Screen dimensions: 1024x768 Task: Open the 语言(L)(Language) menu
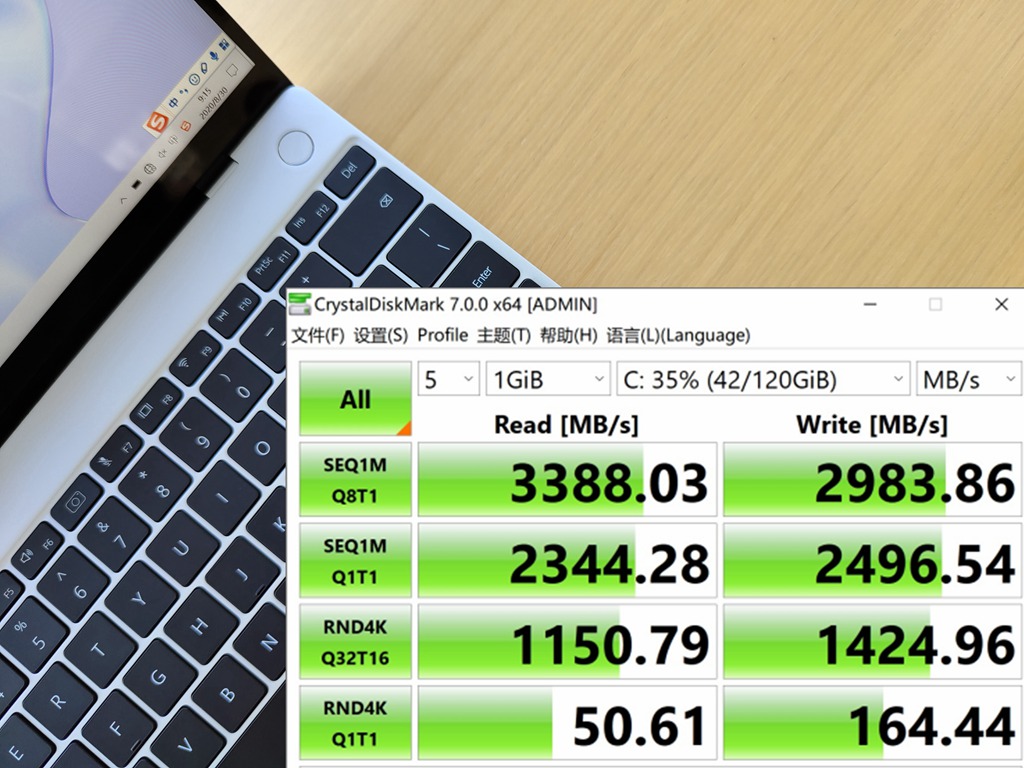click(x=678, y=336)
